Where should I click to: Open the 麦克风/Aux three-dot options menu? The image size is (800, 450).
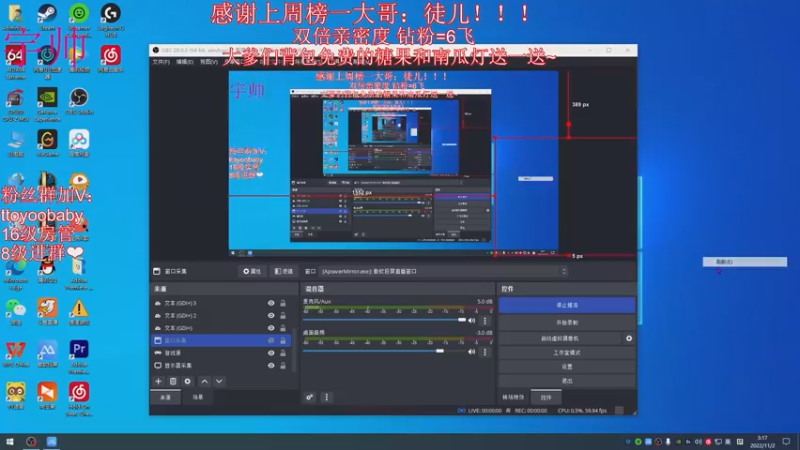click(x=485, y=320)
